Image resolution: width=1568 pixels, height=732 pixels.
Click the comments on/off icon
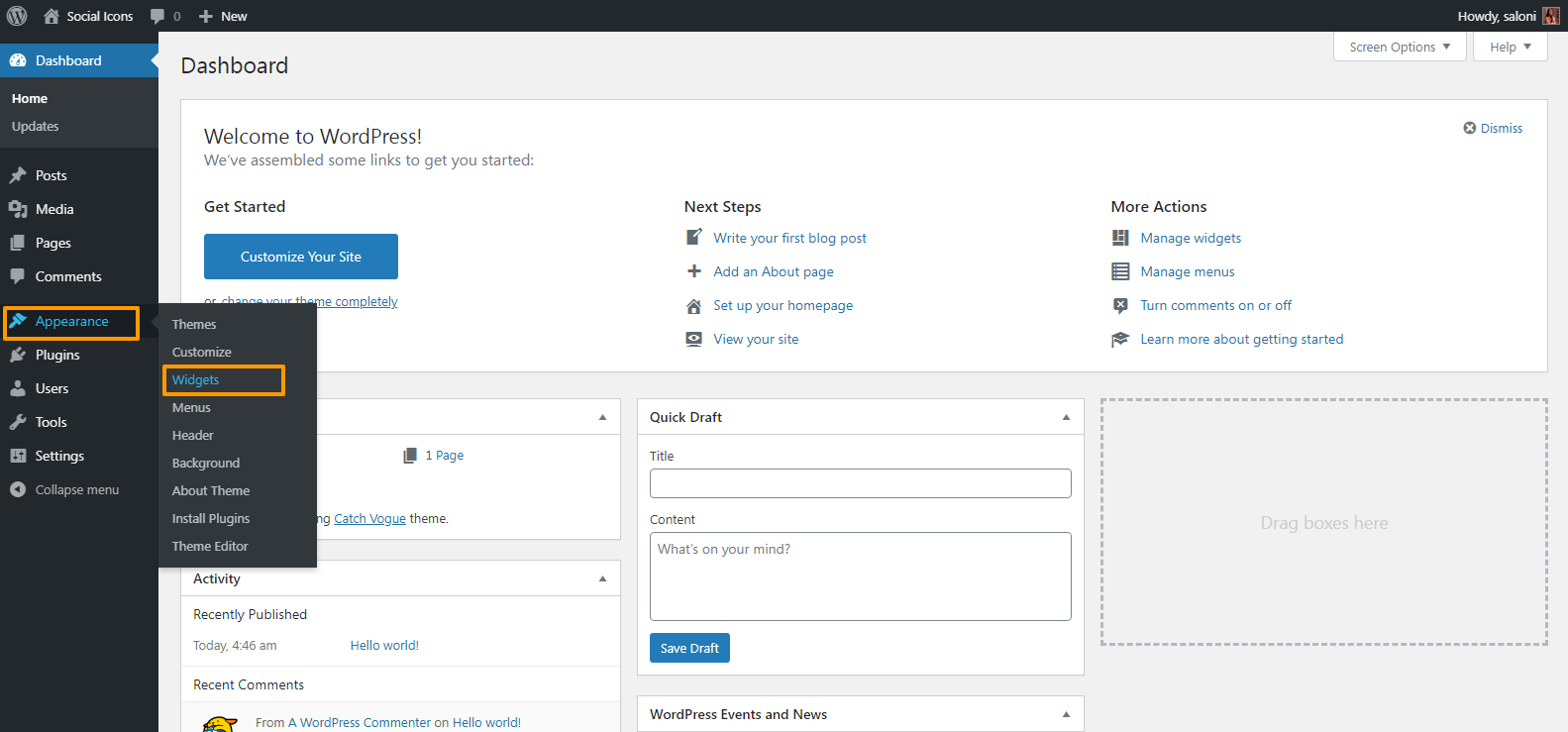1120,305
